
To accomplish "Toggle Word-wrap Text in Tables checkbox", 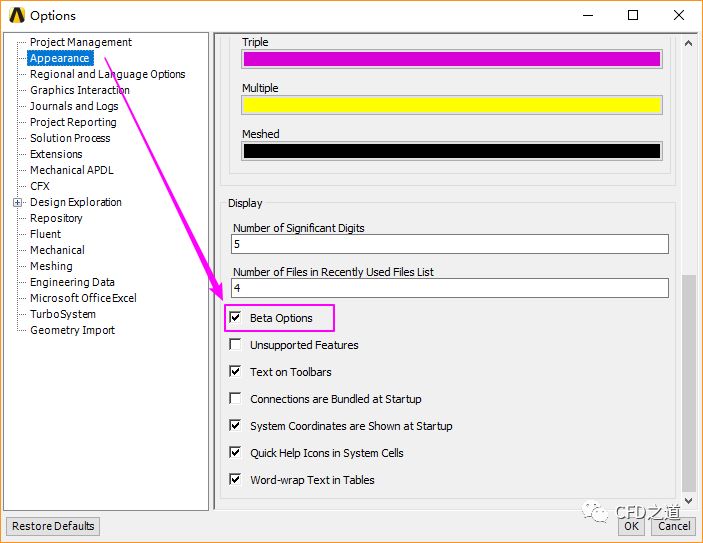I will click(235, 479).
